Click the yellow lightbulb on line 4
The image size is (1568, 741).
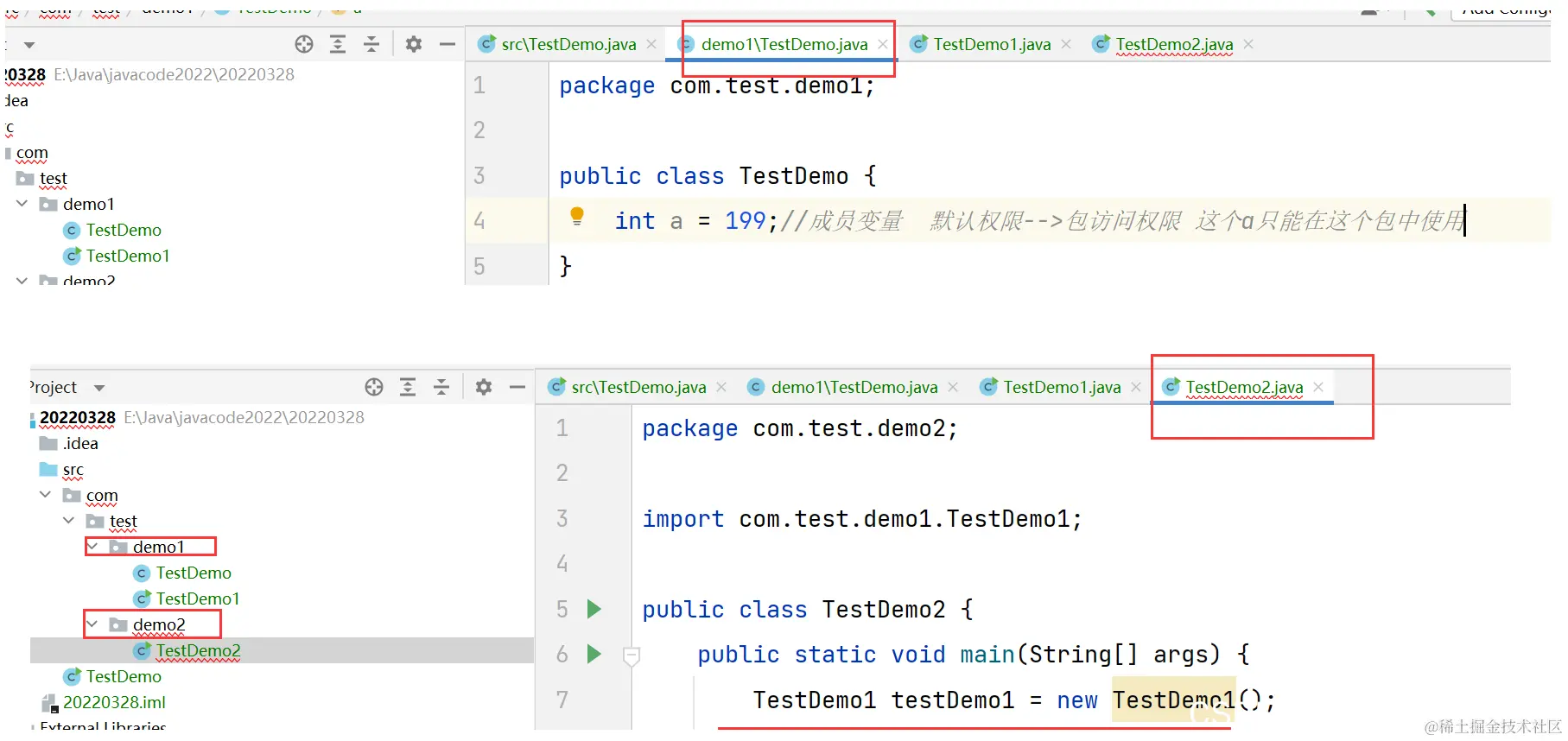577,216
